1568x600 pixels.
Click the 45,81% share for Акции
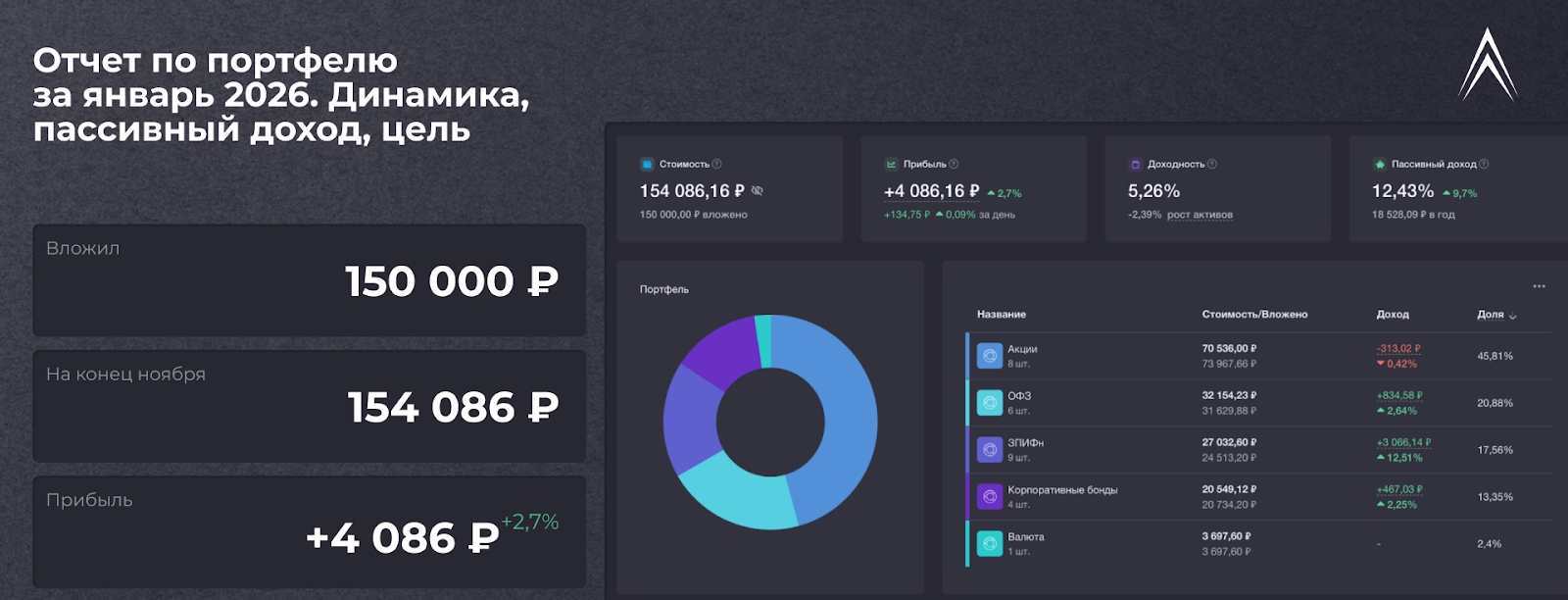(1494, 356)
